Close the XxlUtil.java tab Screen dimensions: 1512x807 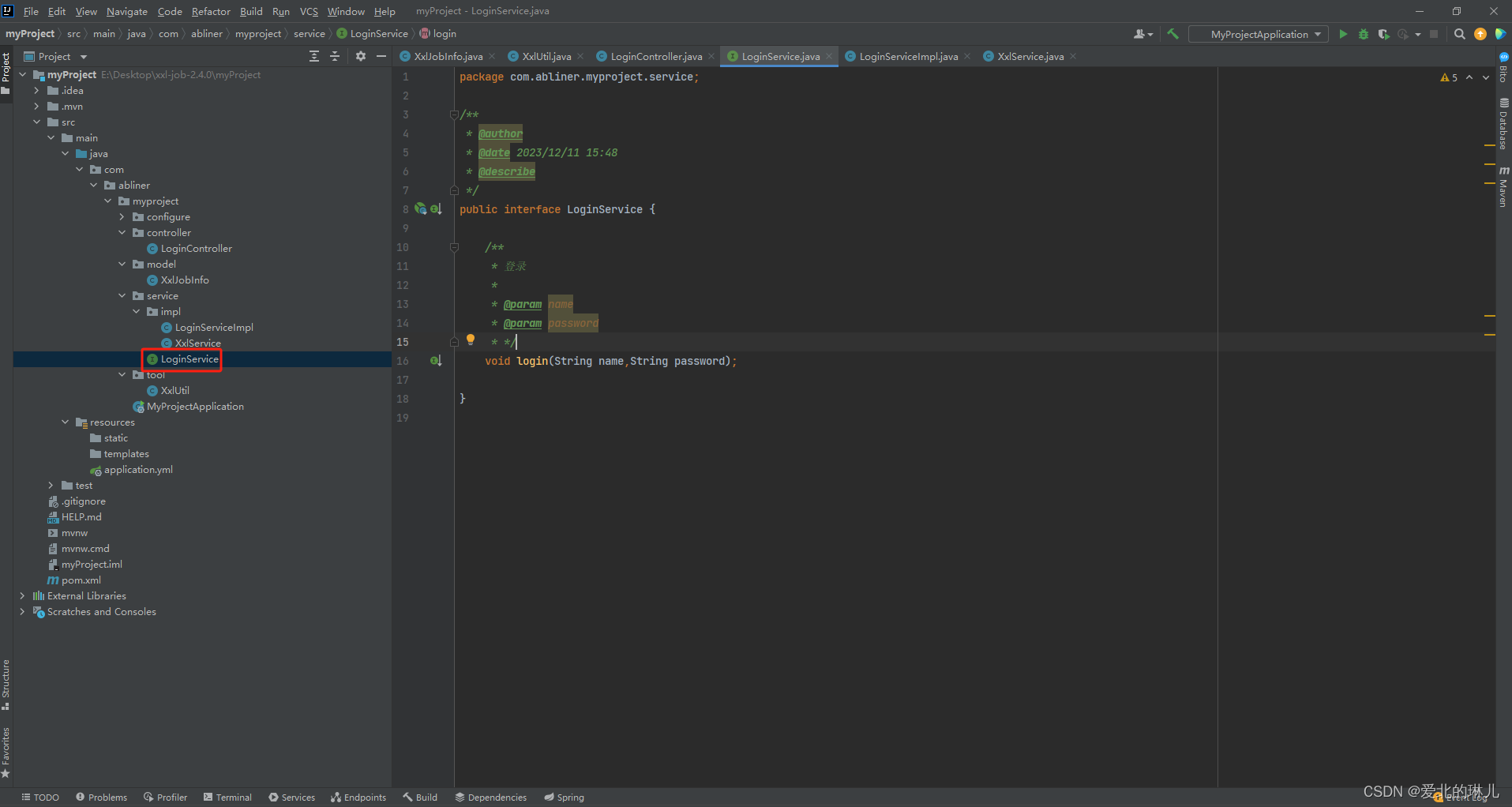580,56
